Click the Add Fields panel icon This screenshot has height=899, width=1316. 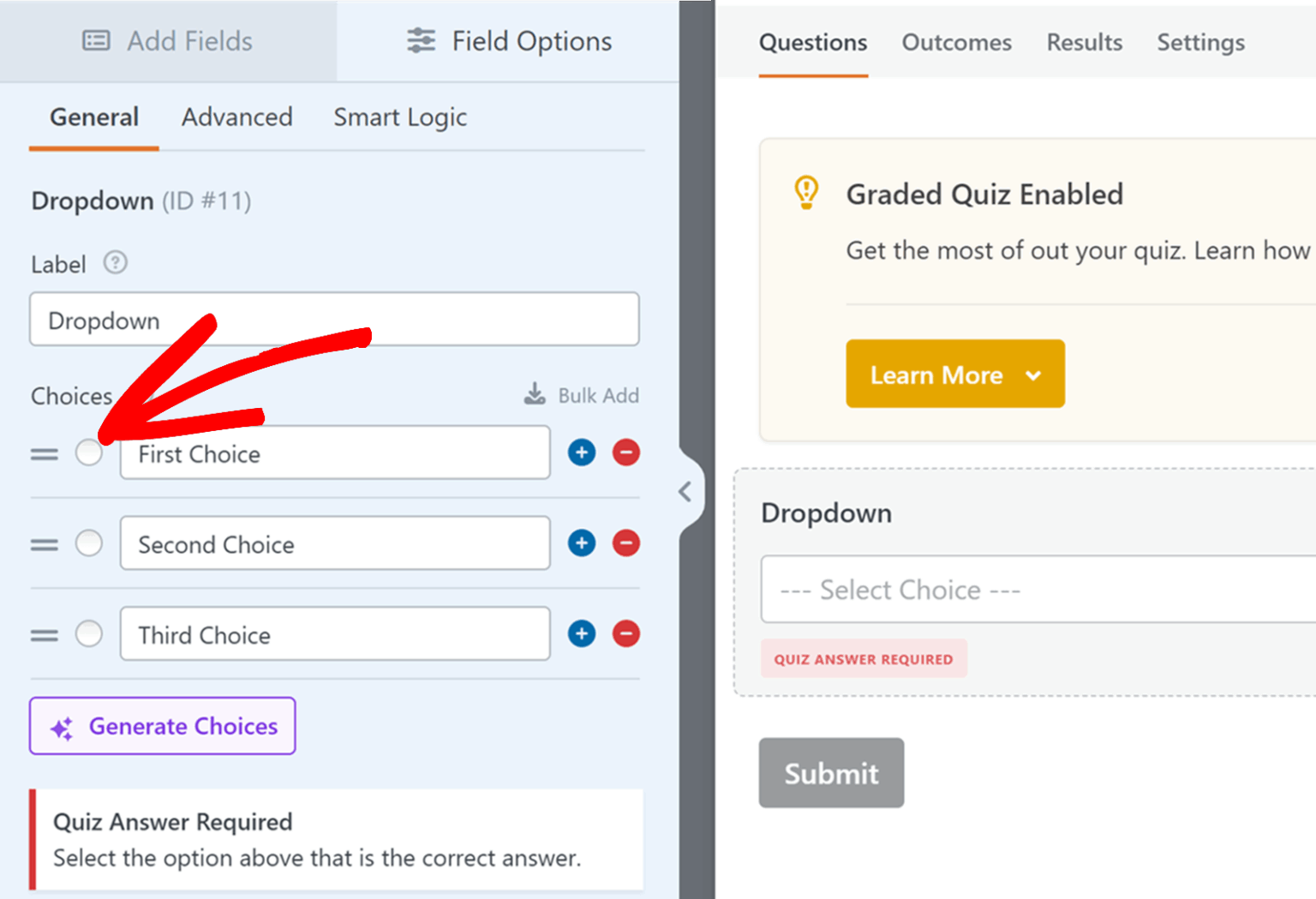pos(96,40)
